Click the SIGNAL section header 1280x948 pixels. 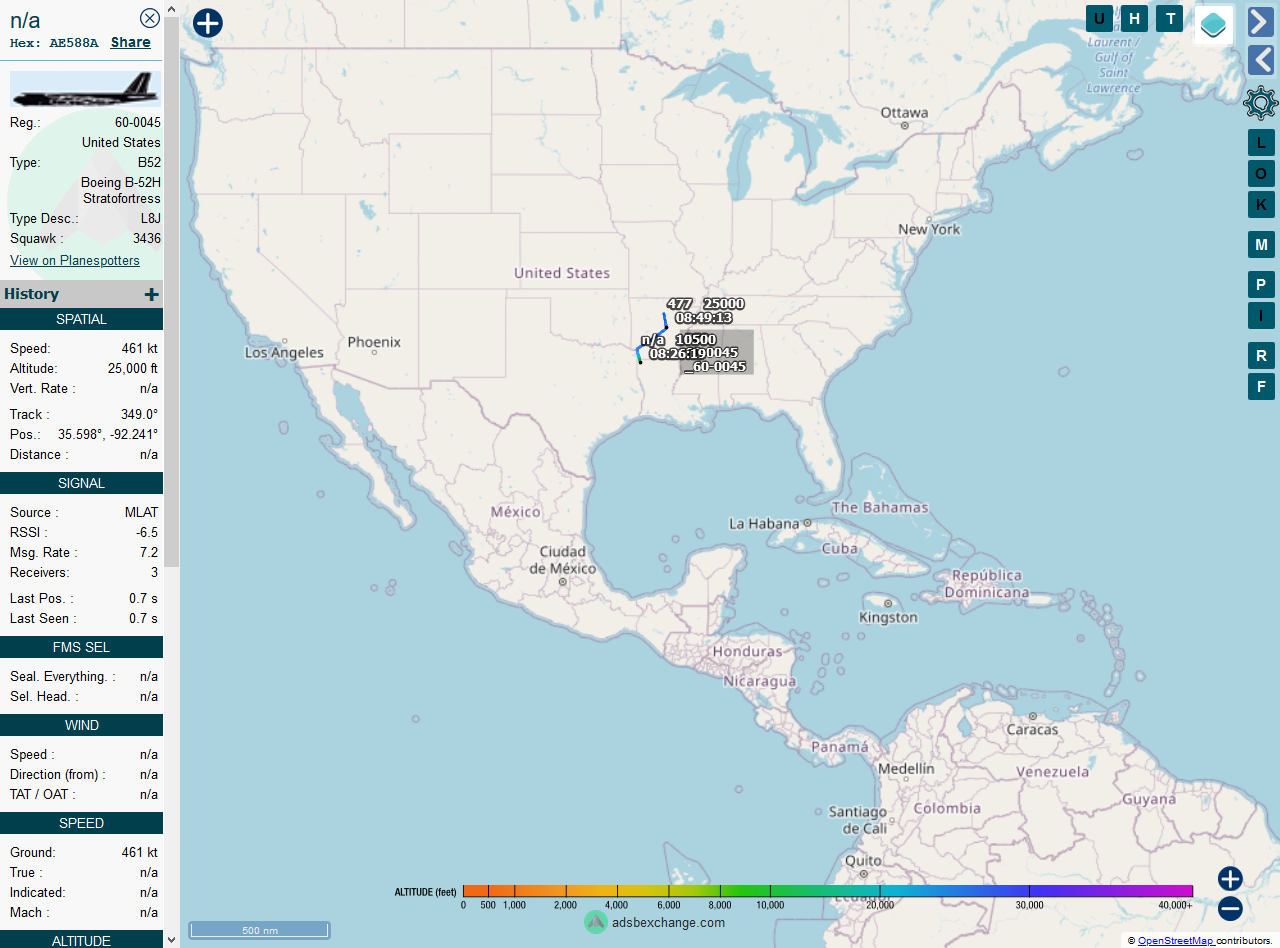tap(81, 483)
